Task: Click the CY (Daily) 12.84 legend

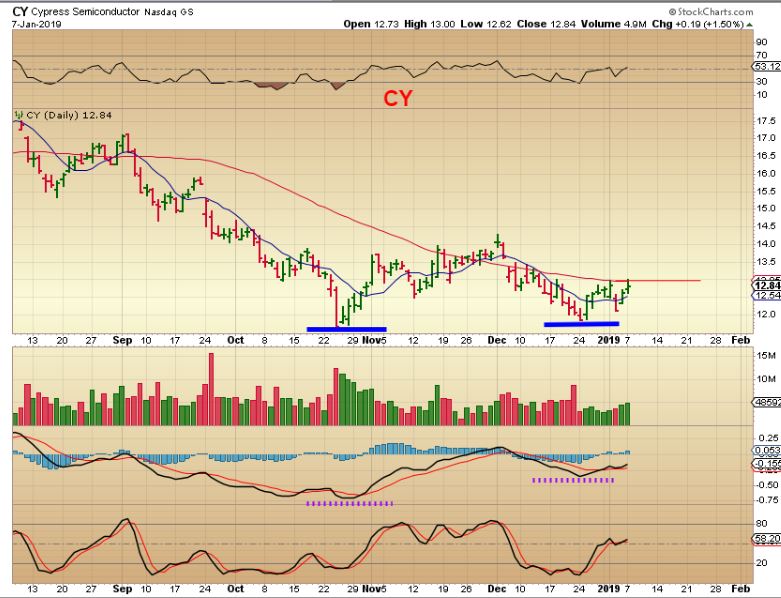Action: (69, 115)
